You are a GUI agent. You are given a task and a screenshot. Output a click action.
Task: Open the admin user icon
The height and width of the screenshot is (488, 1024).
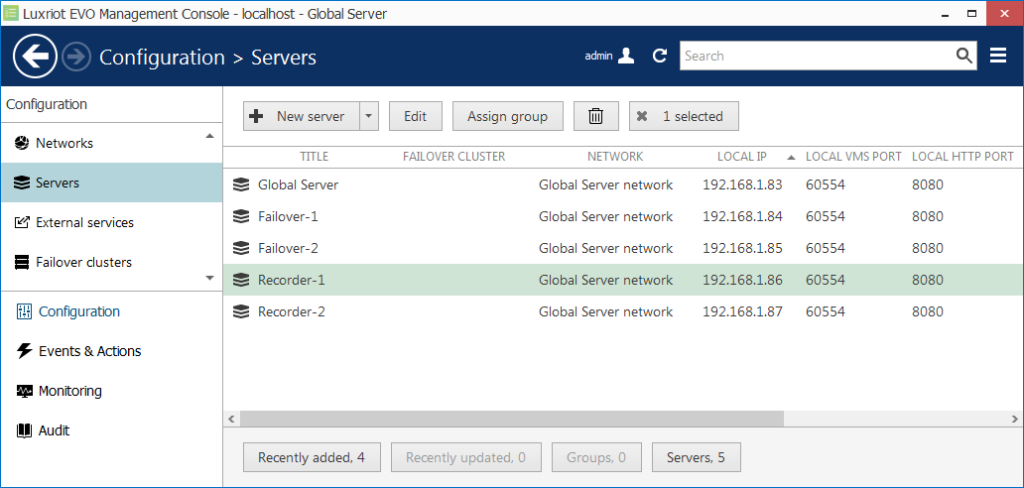[626, 56]
